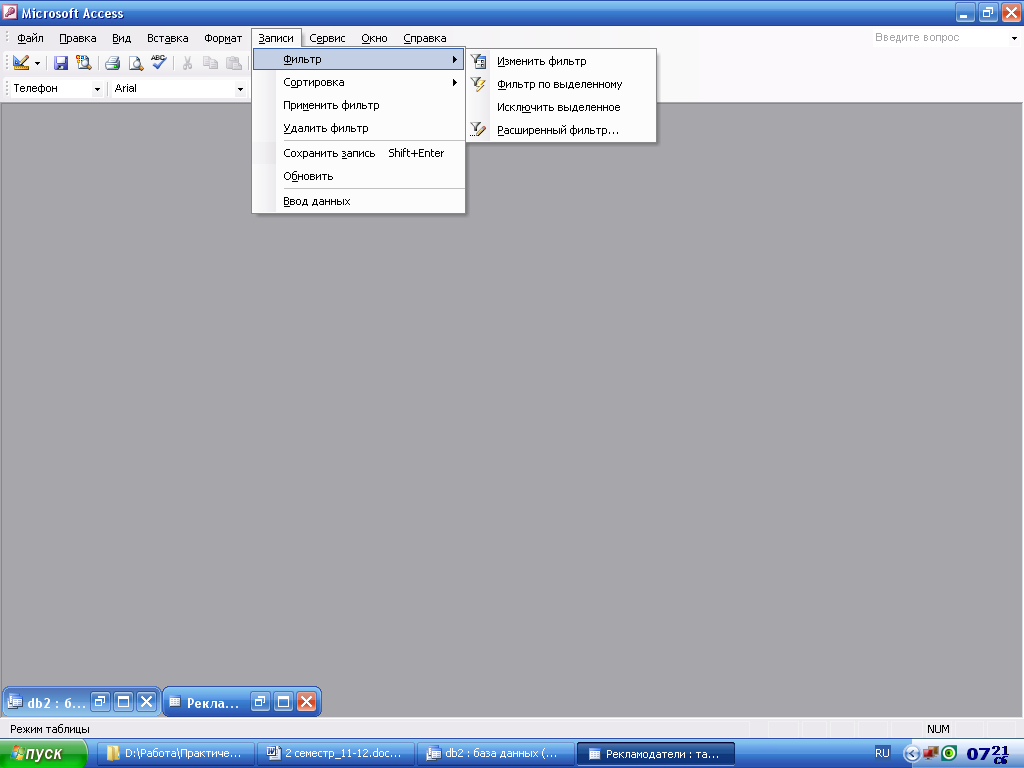Click the Расширенный фильтр pencil funnel icon

(x=479, y=130)
